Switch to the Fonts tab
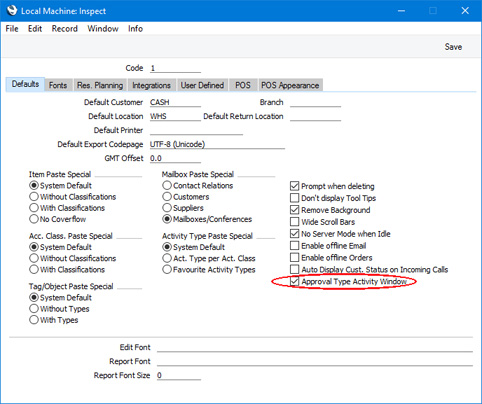 58,85
